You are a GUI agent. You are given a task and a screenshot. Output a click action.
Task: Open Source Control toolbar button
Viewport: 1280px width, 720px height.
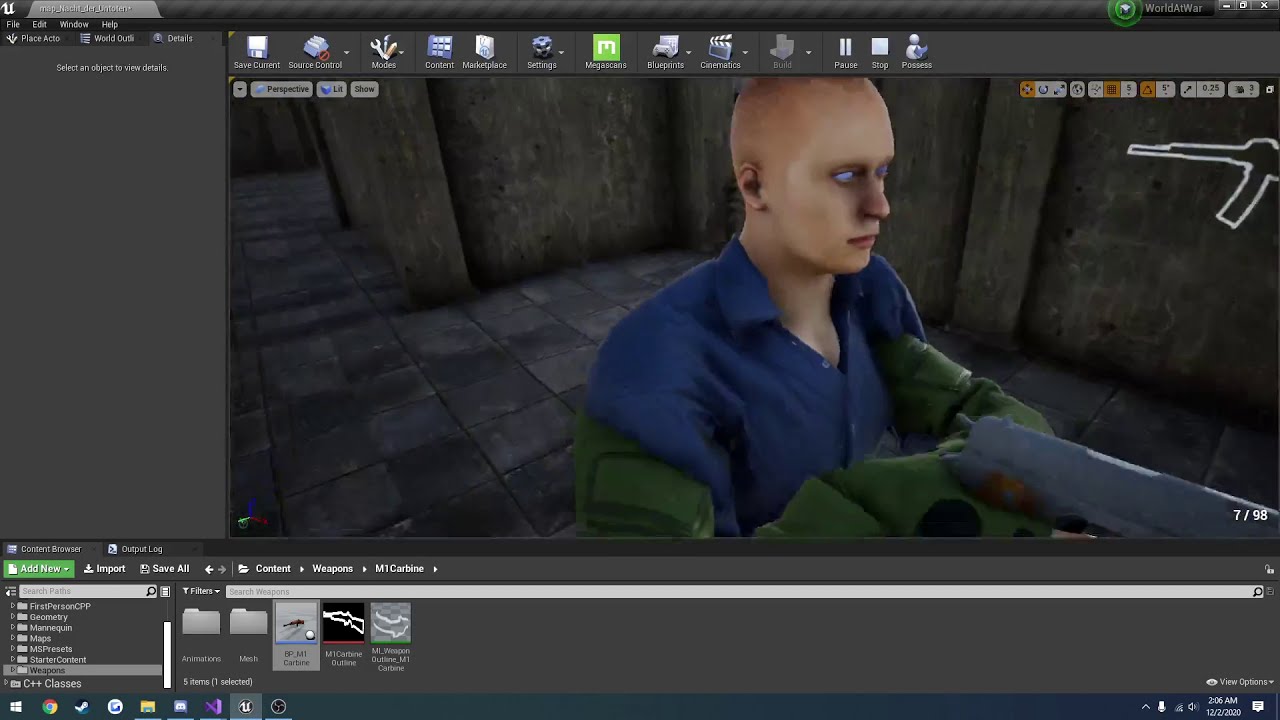point(315,53)
